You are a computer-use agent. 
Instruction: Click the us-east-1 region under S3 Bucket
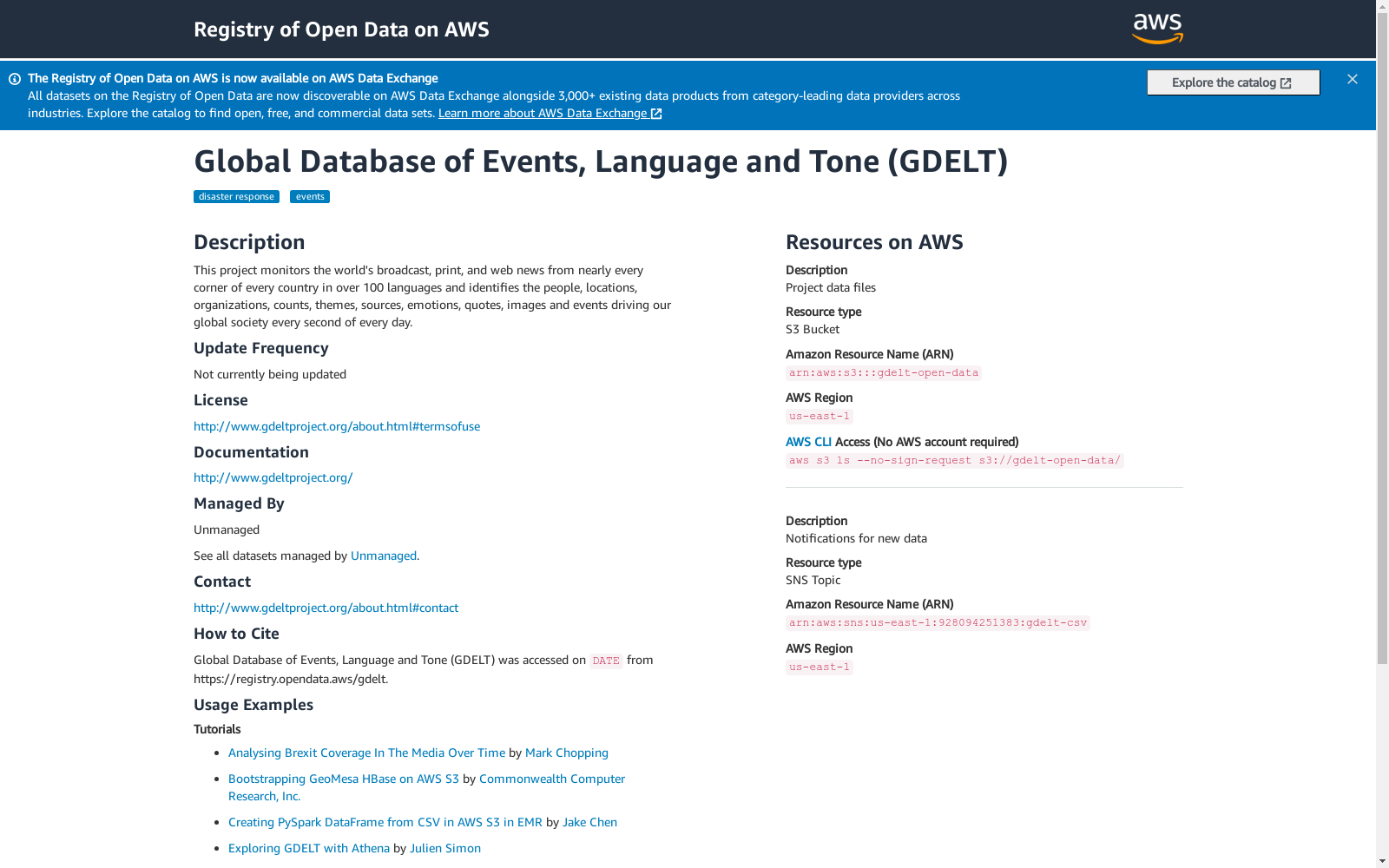820,417
